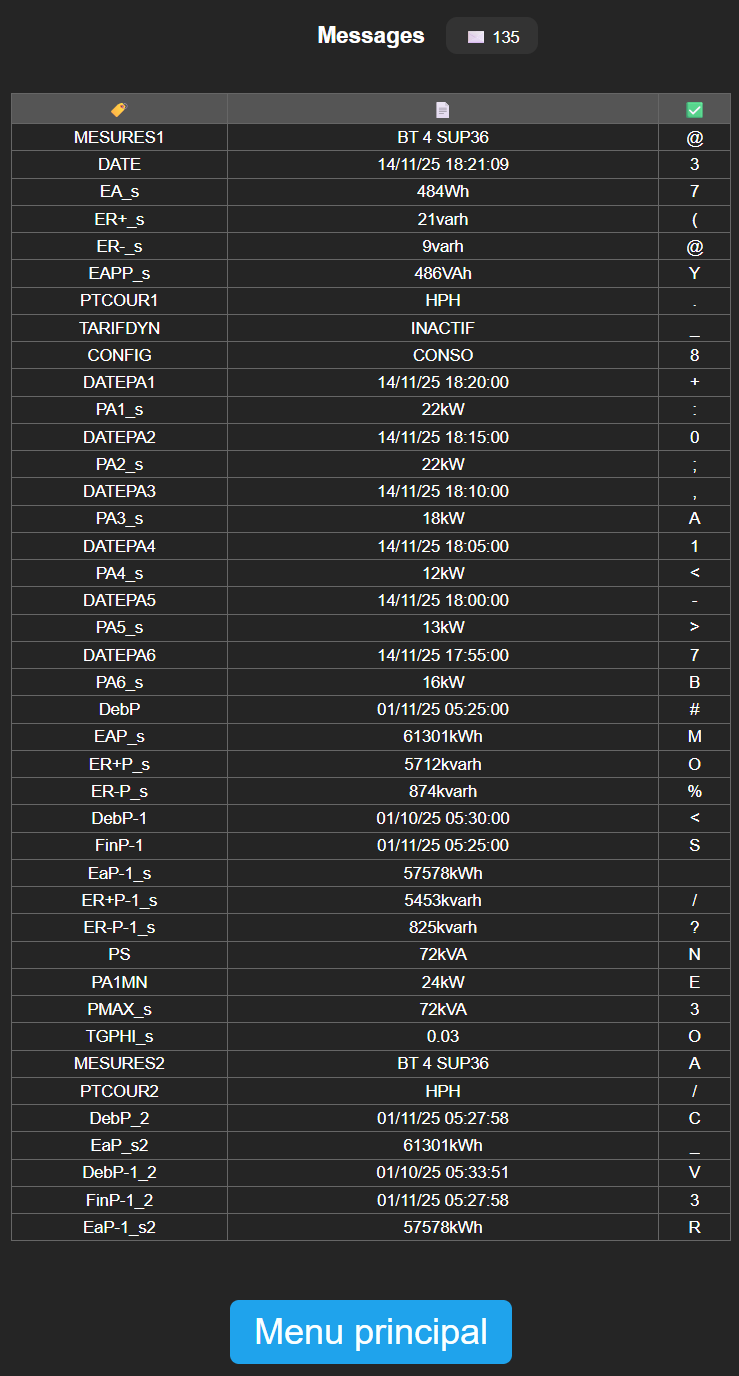Click the PTCOUR1 cell showing HPH
Image resolution: width=739 pixels, height=1376 pixels.
pos(443,300)
